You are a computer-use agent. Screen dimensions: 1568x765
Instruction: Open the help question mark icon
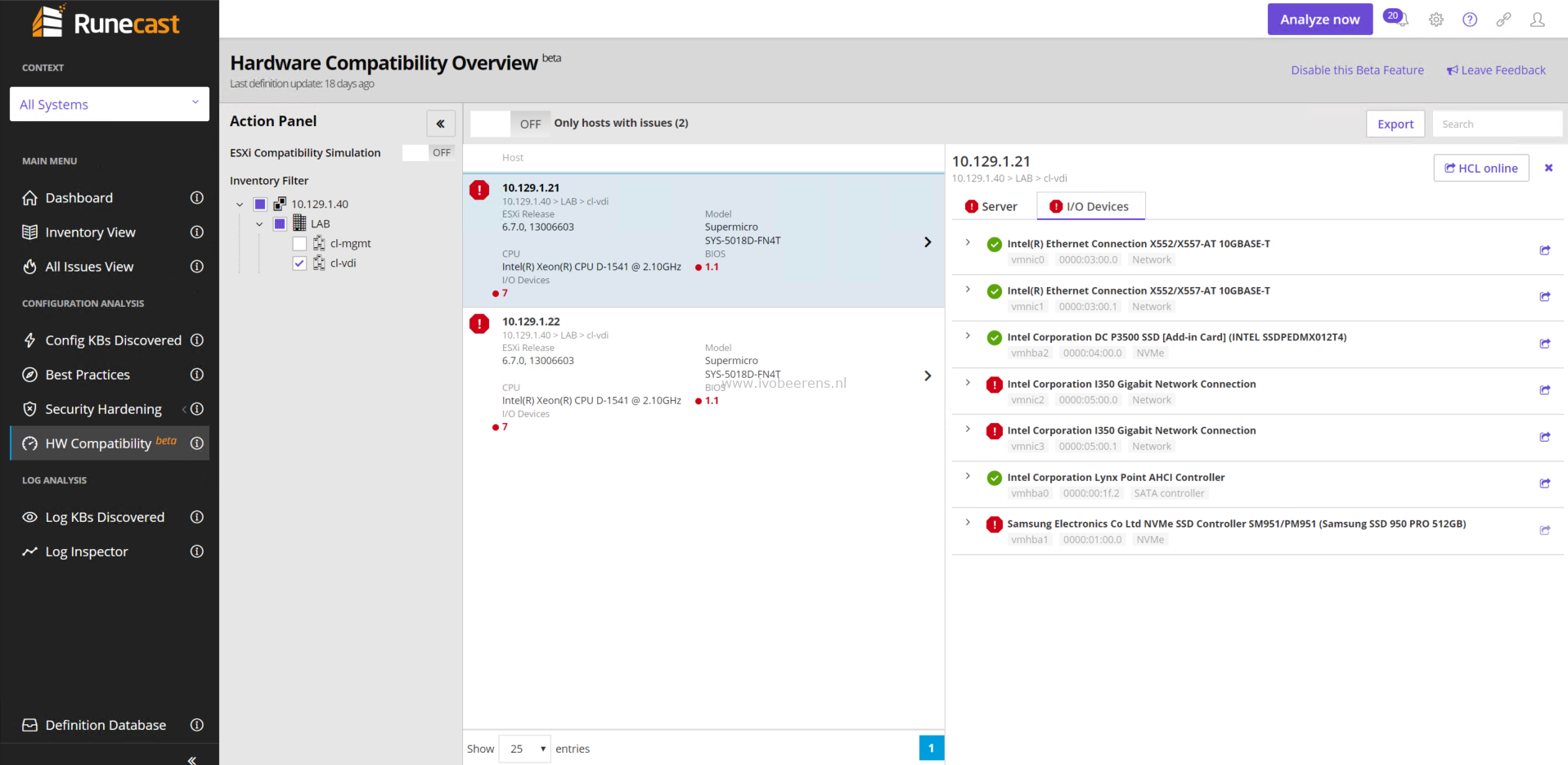(1470, 20)
